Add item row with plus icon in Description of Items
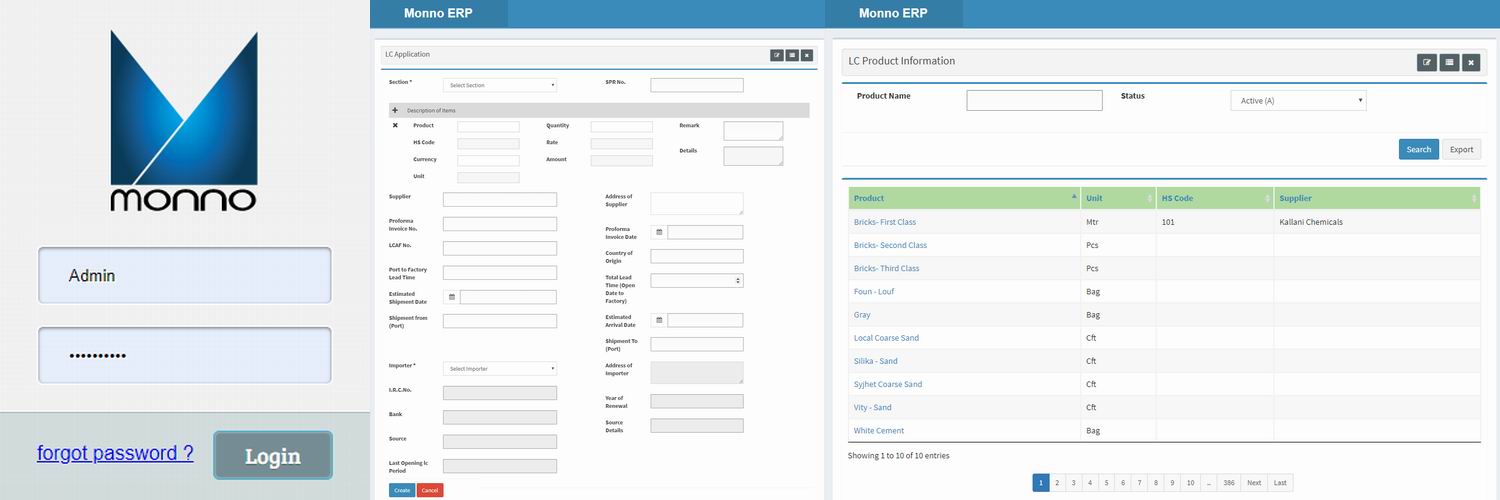Image resolution: width=1500 pixels, height=500 pixels. [x=395, y=110]
